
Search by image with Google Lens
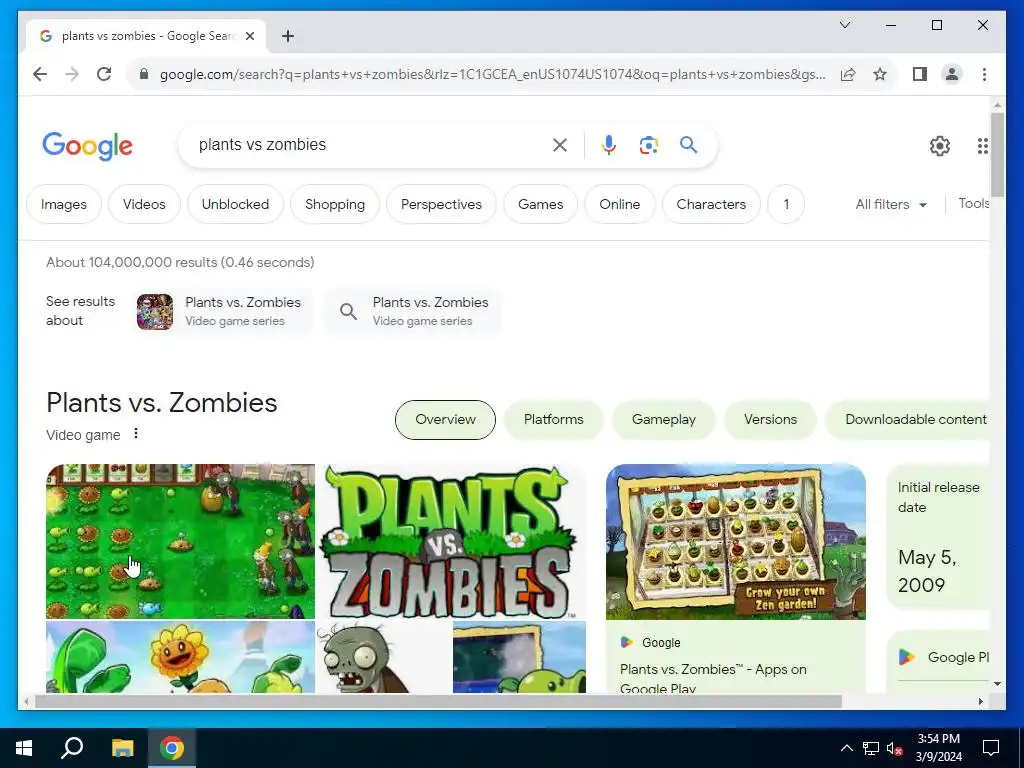(648, 145)
